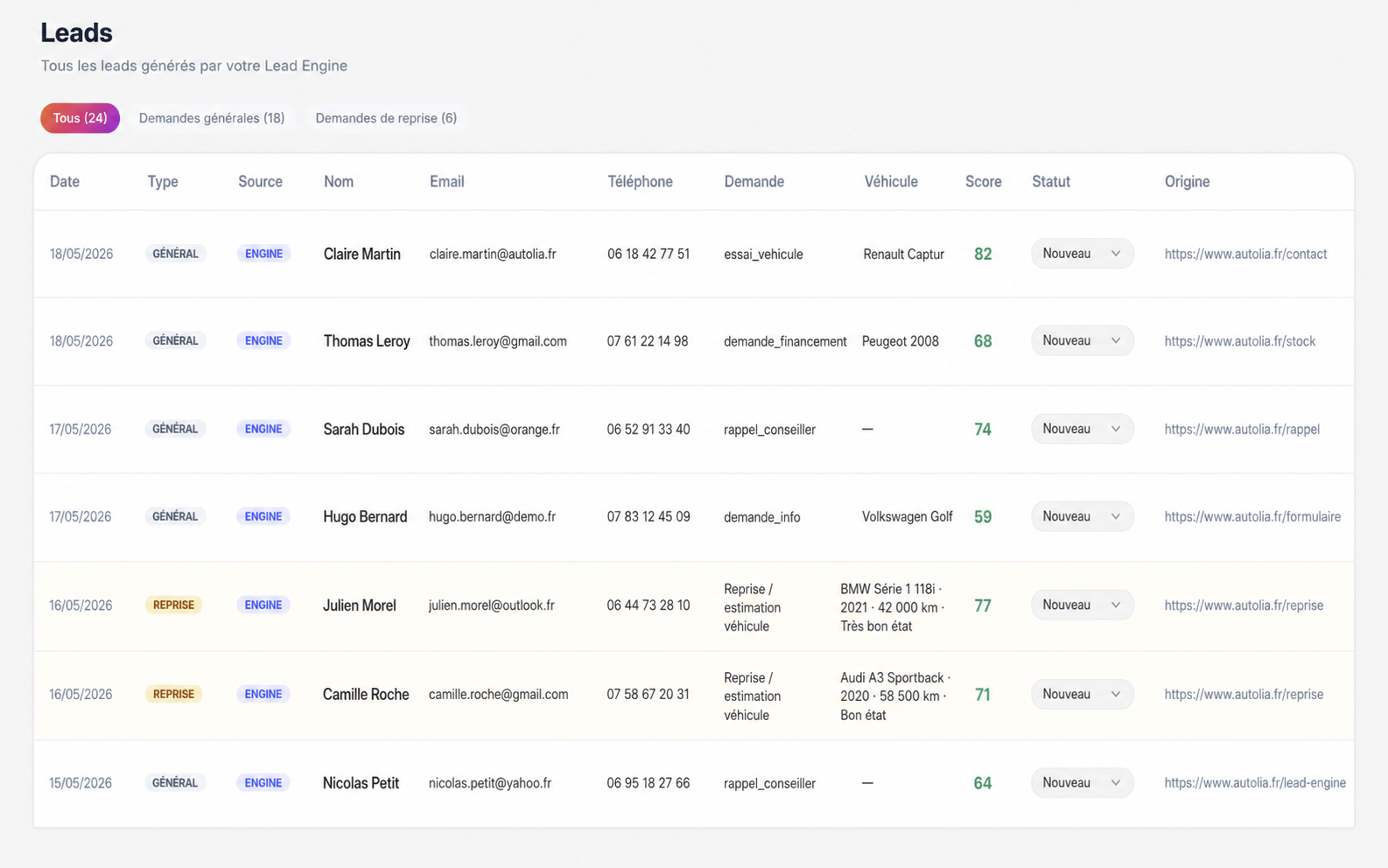Open the autolia.fr/lead-engine origin link
This screenshot has width=1388, height=868.
click(1255, 782)
